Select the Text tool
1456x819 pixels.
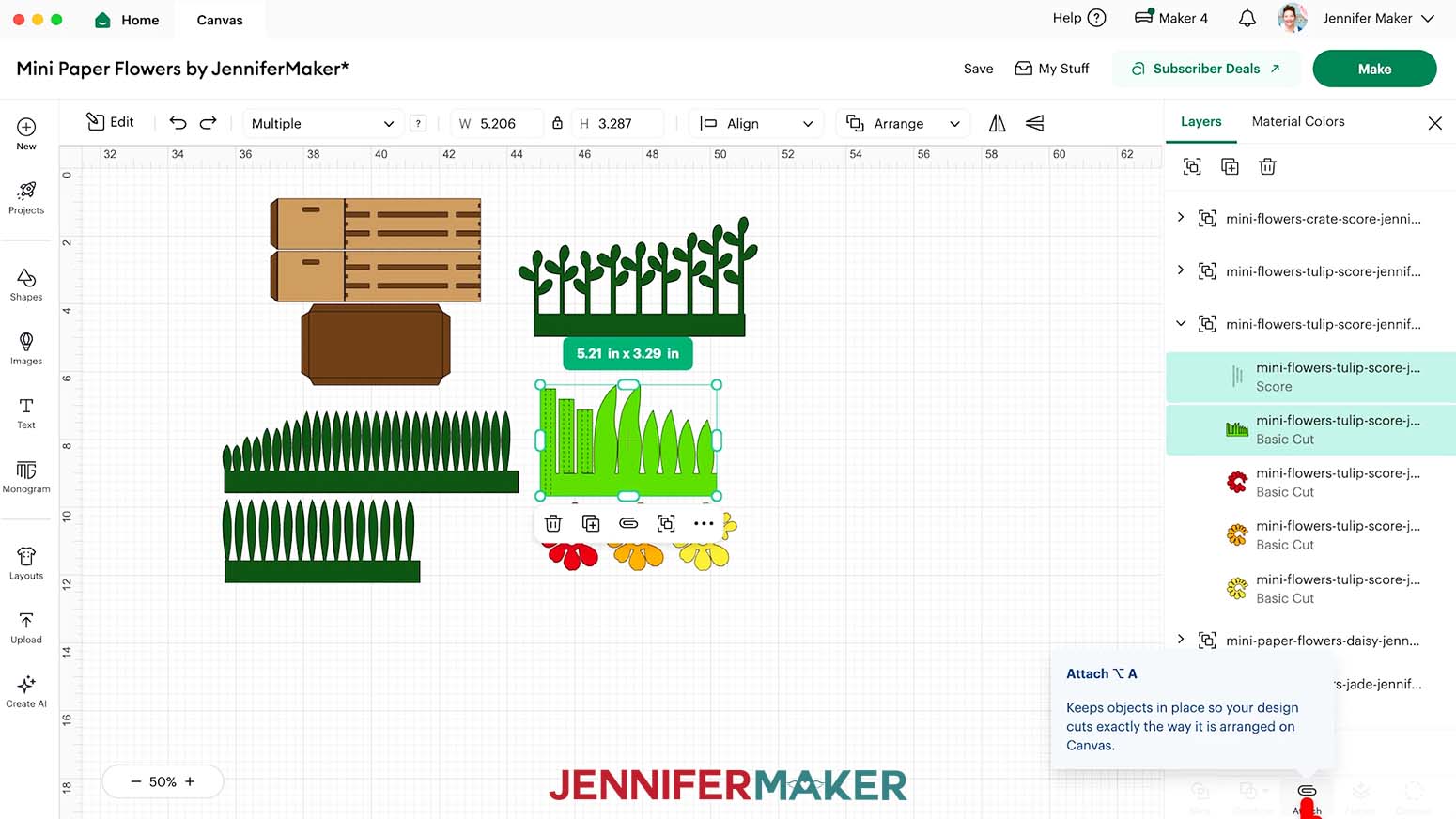26,412
